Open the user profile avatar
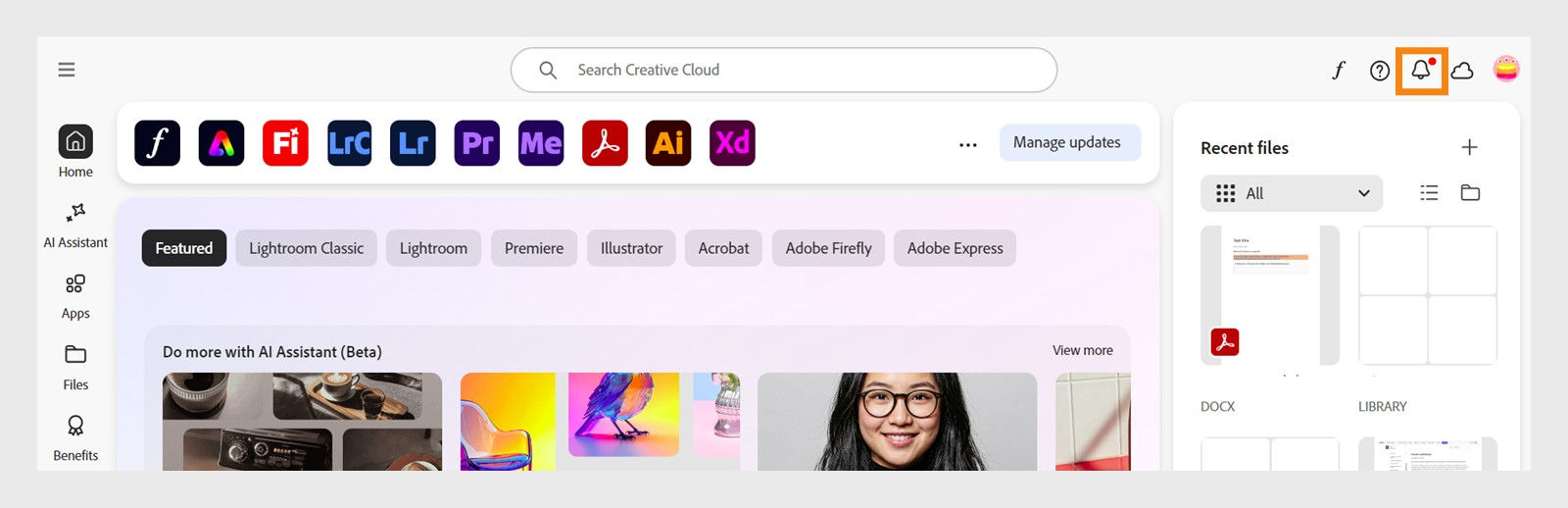The width and height of the screenshot is (1568, 508). [x=1506, y=69]
